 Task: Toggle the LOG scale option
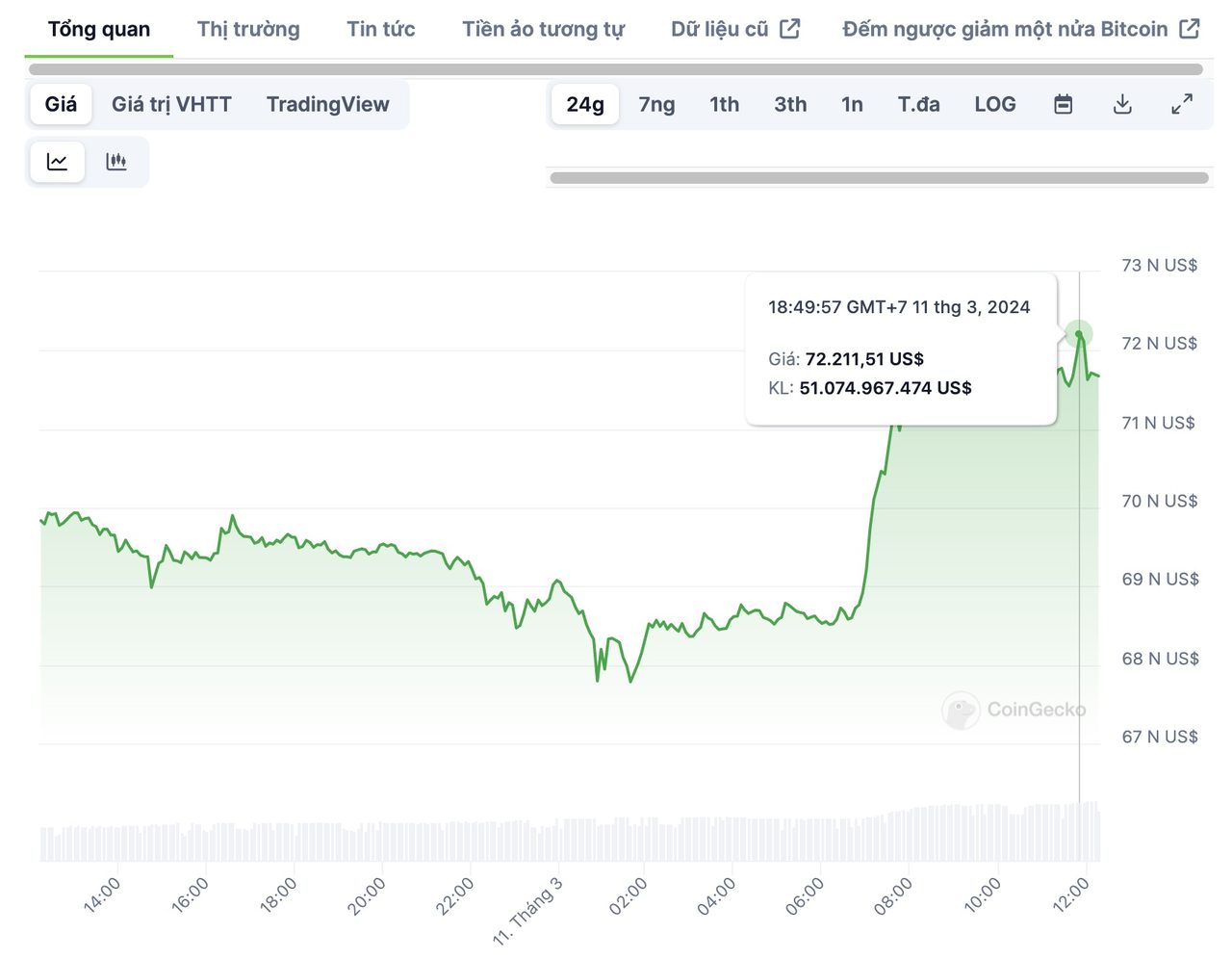click(x=995, y=104)
